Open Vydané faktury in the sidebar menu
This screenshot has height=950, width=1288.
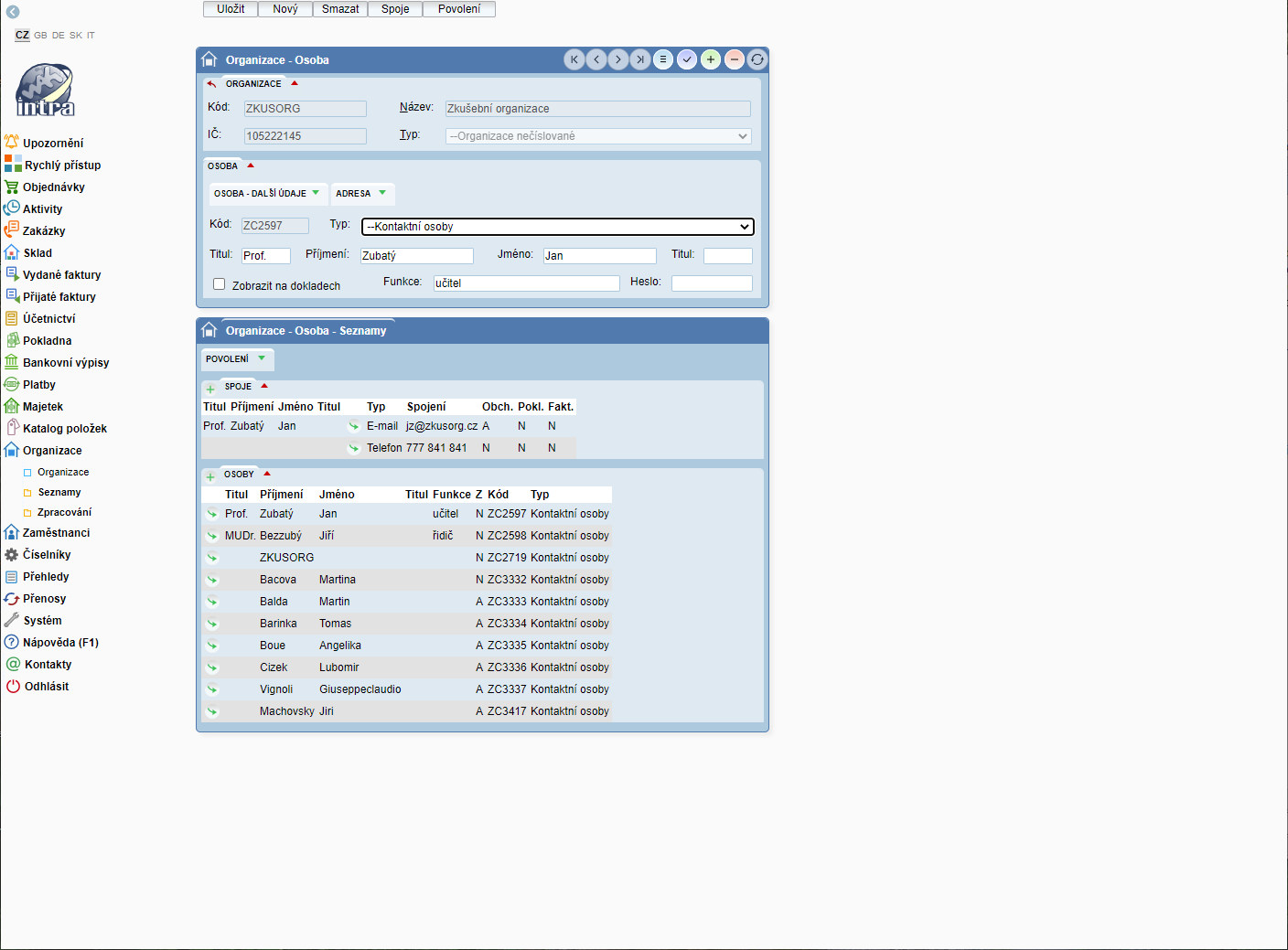(x=61, y=275)
